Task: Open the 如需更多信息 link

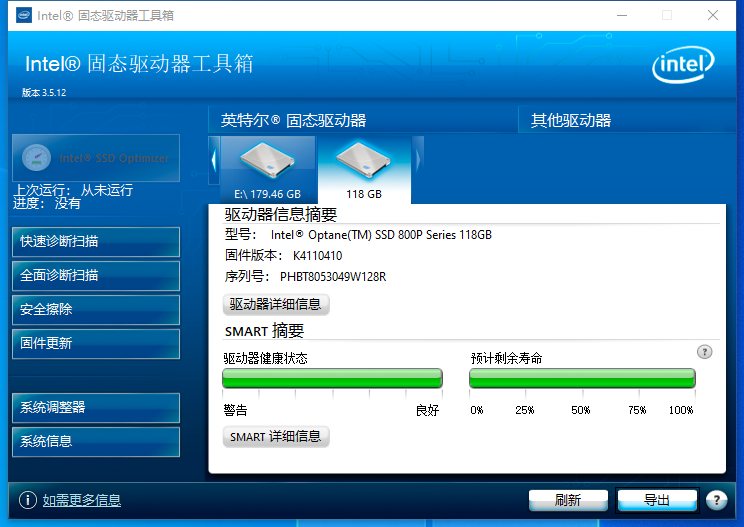Action: 82,500
